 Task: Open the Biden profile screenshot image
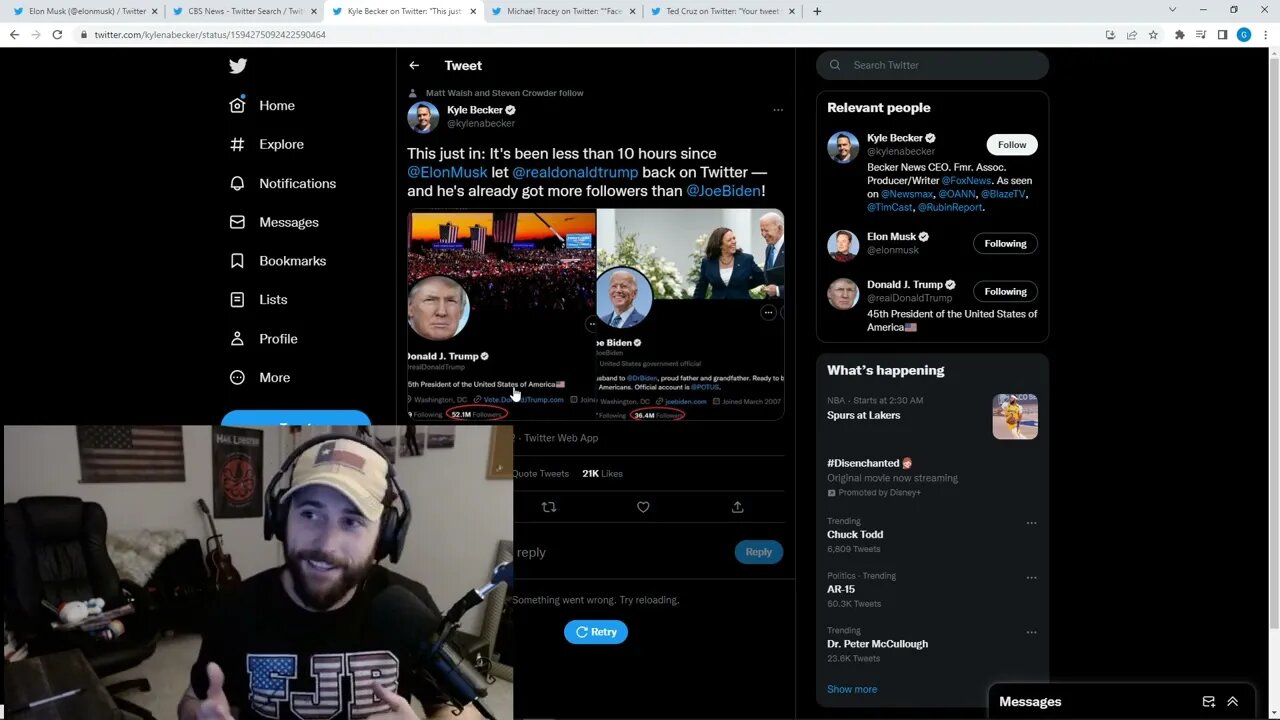(x=690, y=314)
